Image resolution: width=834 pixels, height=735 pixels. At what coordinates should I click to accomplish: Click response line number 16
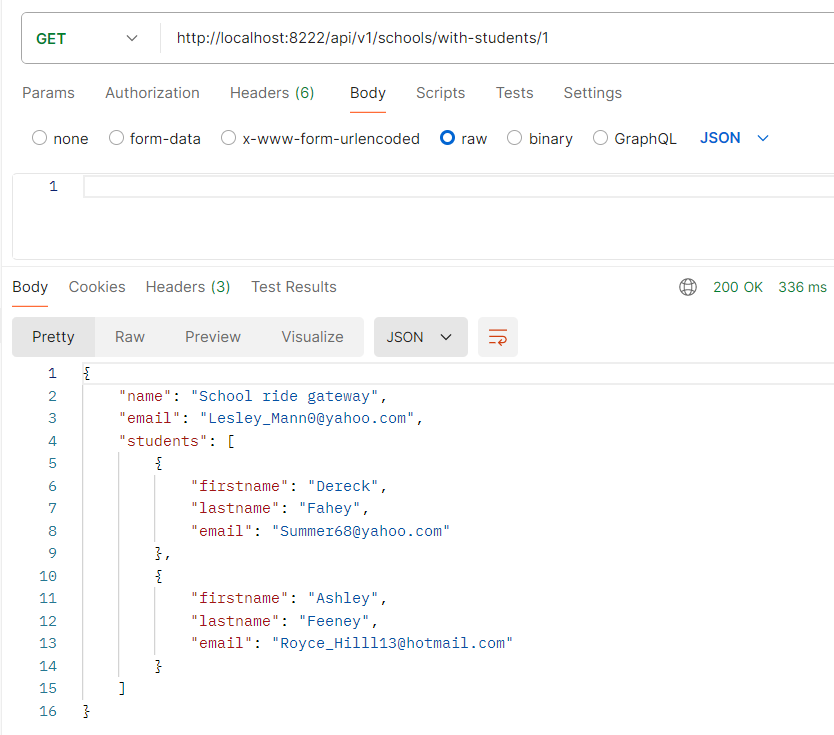pos(48,711)
